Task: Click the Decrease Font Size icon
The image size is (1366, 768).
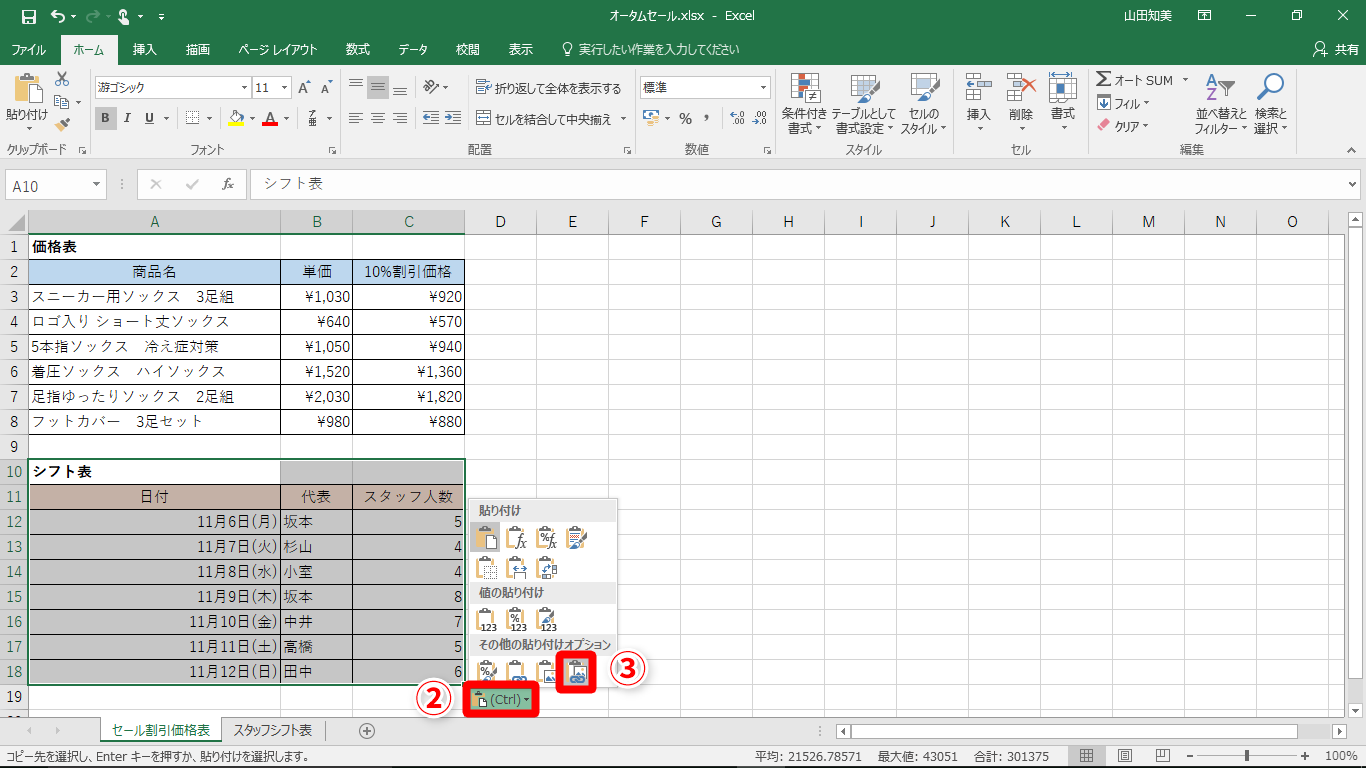Action: 326,88
